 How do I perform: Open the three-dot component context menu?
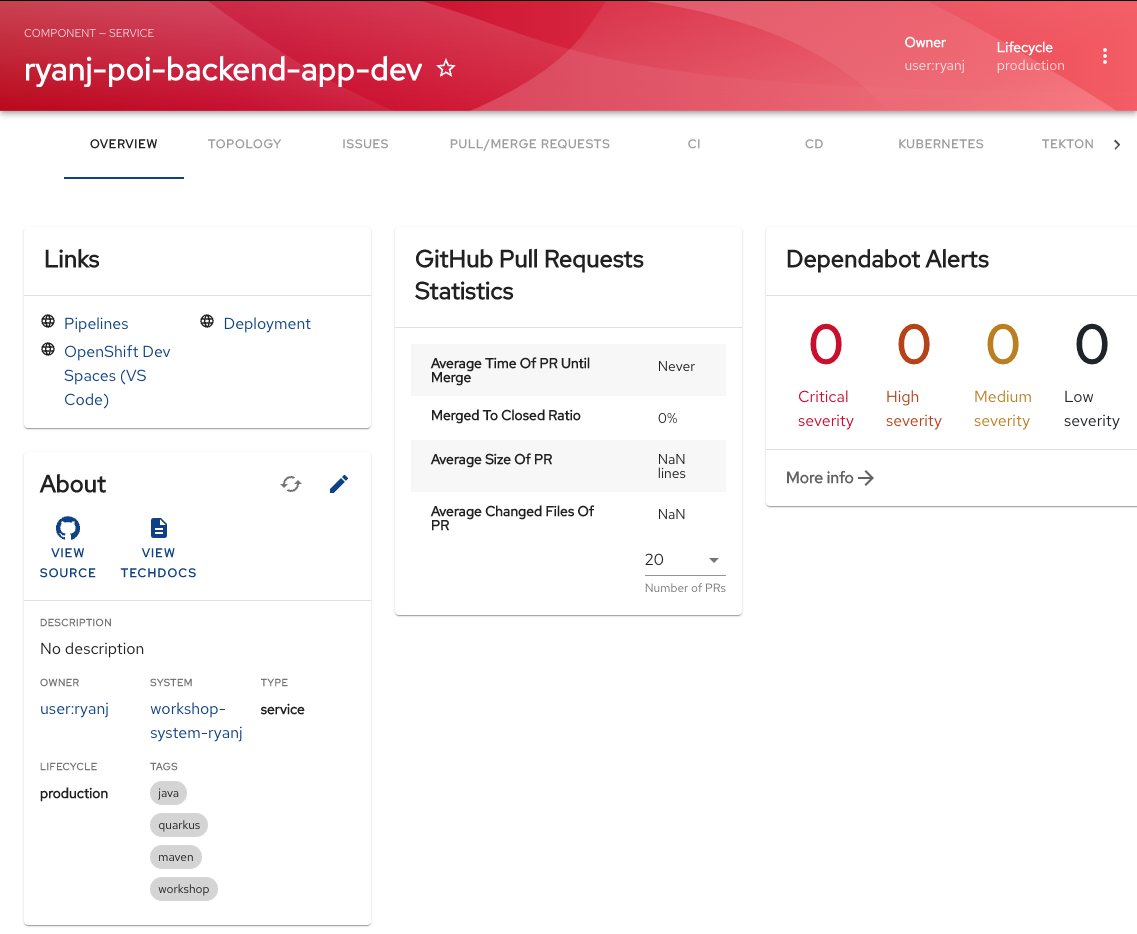(x=1104, y=57)
